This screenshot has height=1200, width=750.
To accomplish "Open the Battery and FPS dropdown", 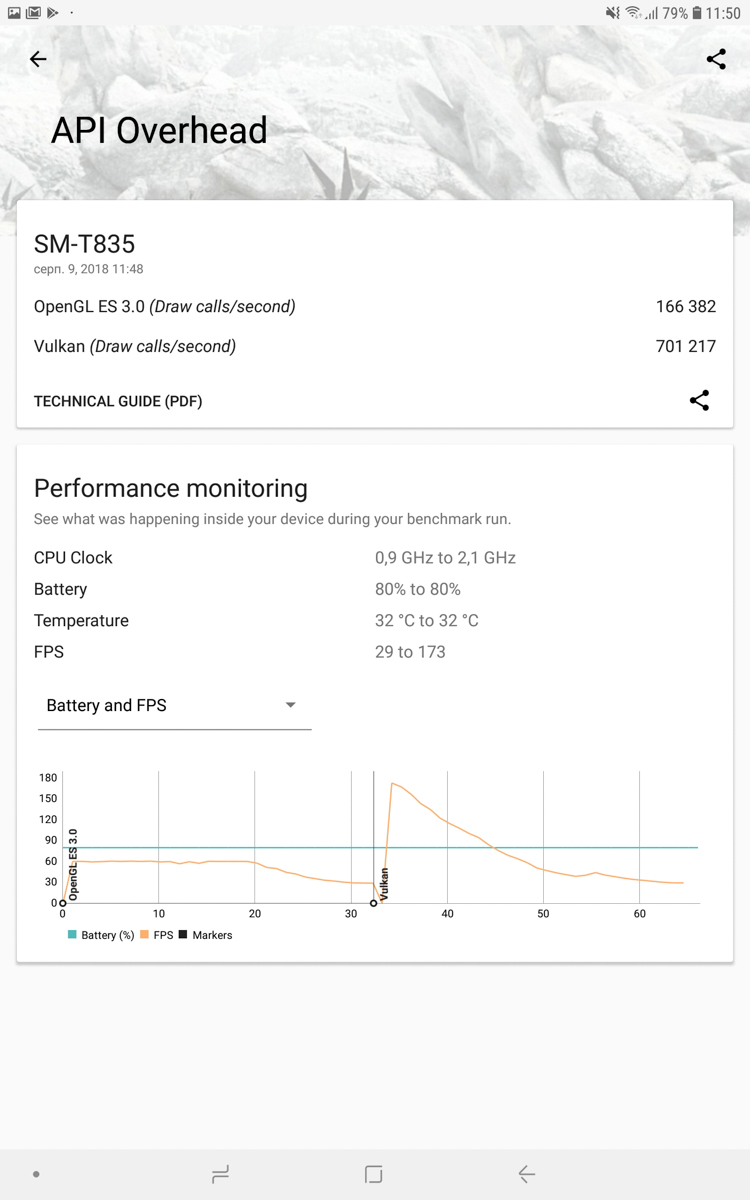I will (x=174, y=706).
